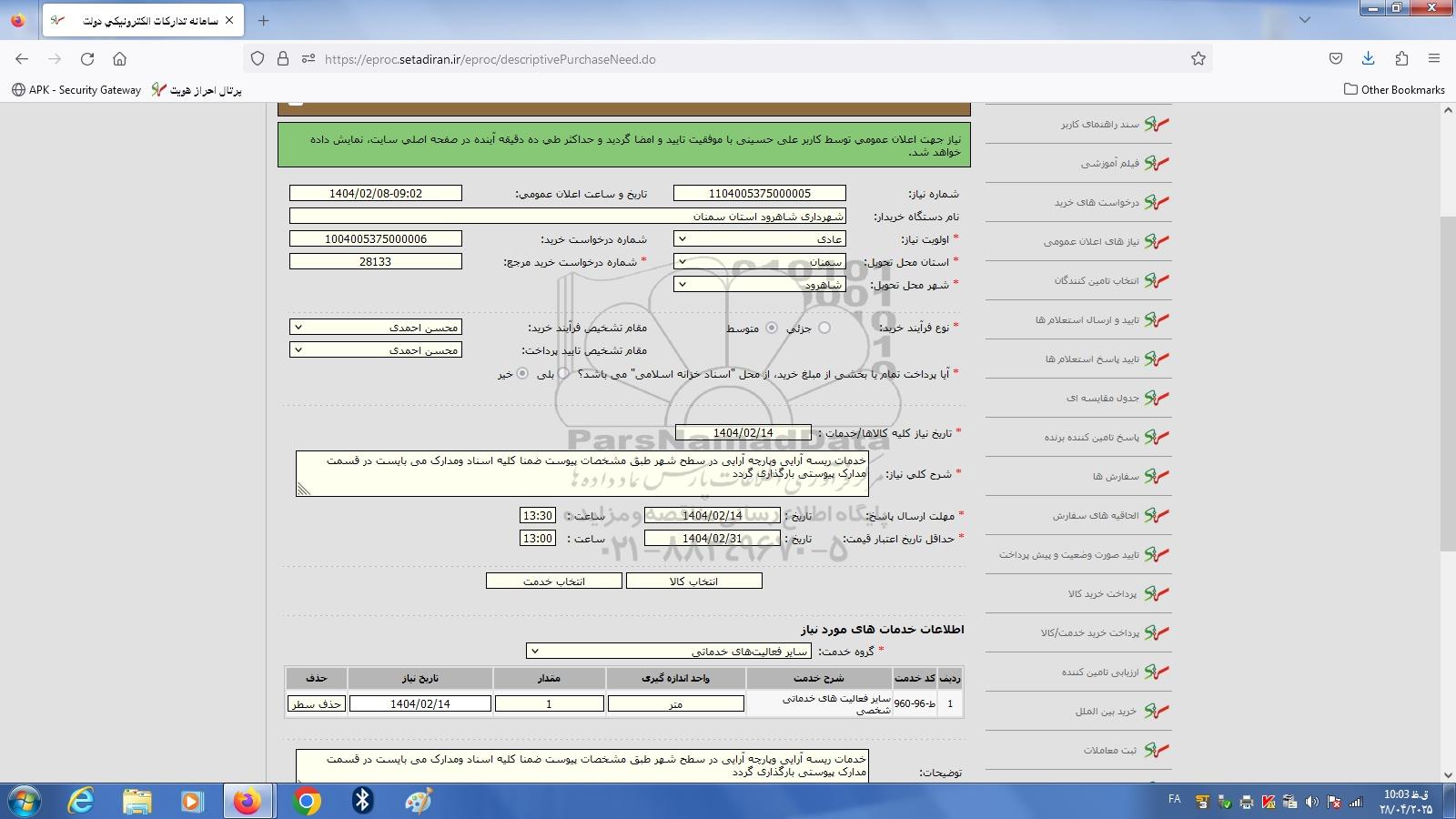Close the سامانه تدارکات الکترونیکی دولت tab

pos(229,20)
